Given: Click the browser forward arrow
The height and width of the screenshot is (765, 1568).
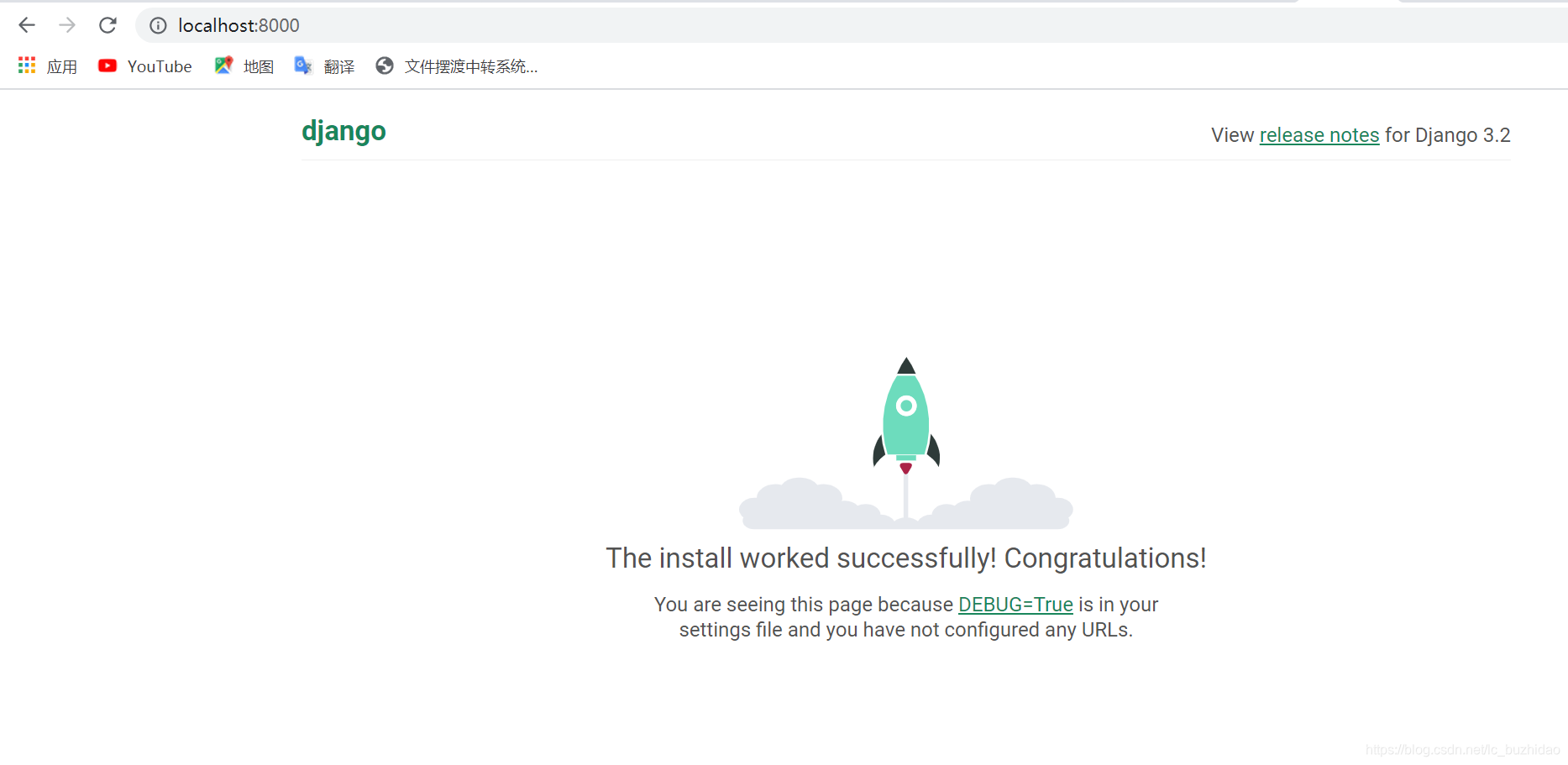Looking at the screenshot, I should point(67,25).
